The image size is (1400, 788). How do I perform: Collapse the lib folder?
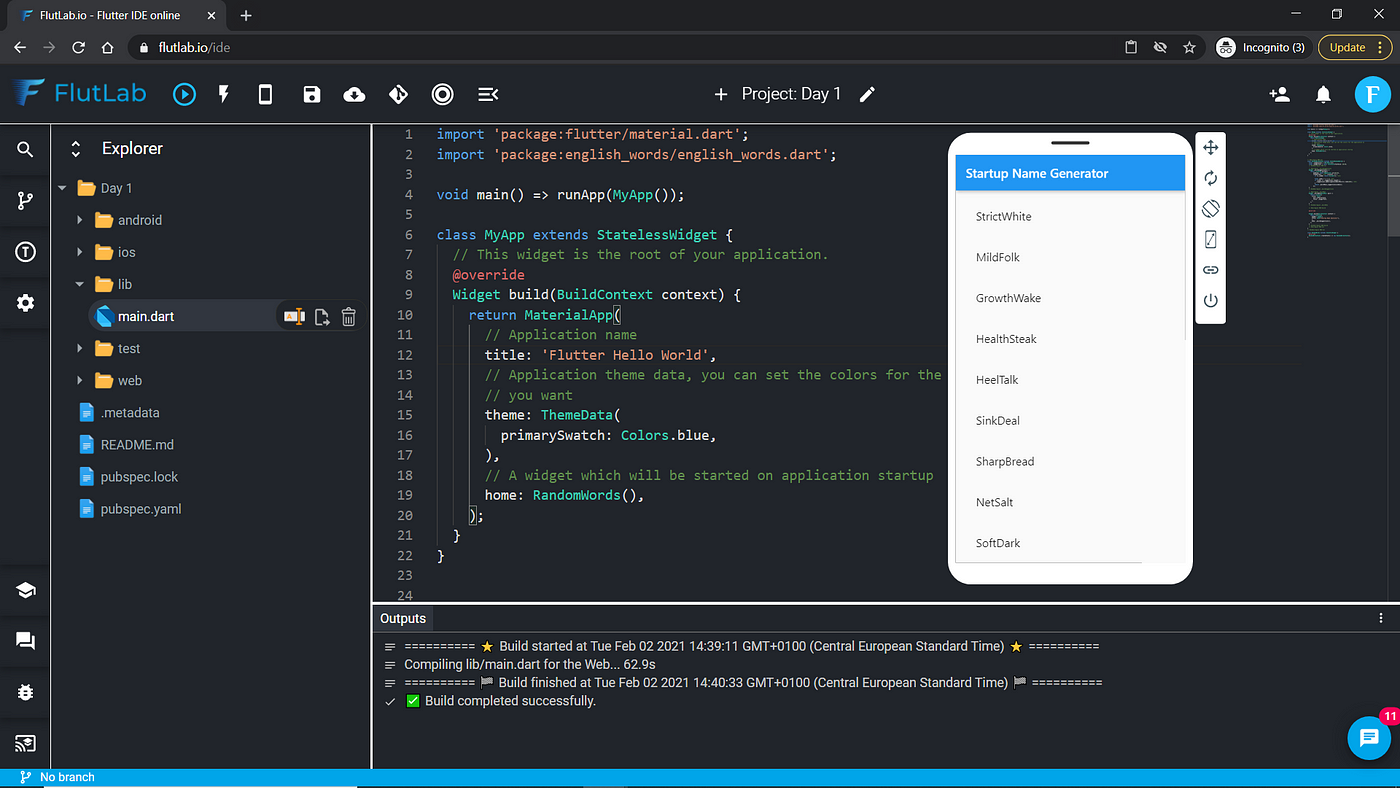80,284
